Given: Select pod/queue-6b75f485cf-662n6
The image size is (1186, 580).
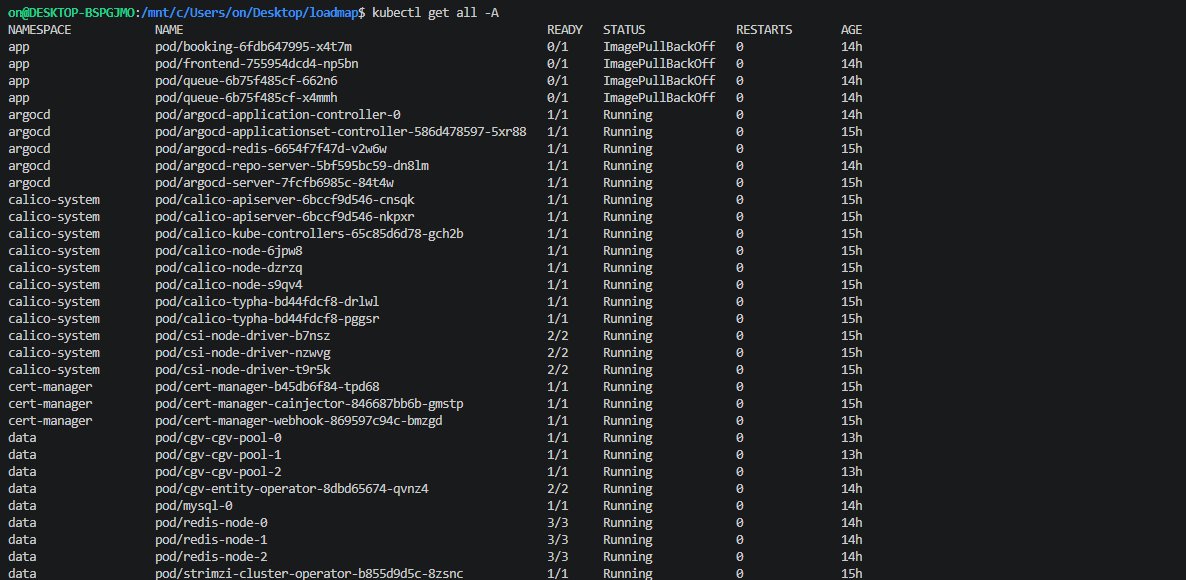Looking at the screenshot, I should [246, 81].
